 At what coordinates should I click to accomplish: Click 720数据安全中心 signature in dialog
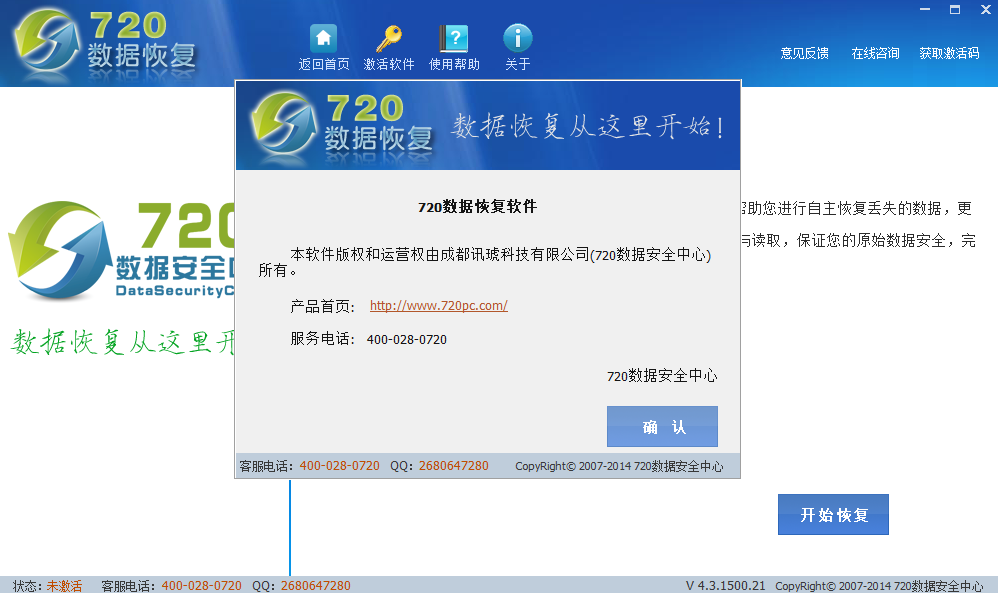tap(662, 375)
